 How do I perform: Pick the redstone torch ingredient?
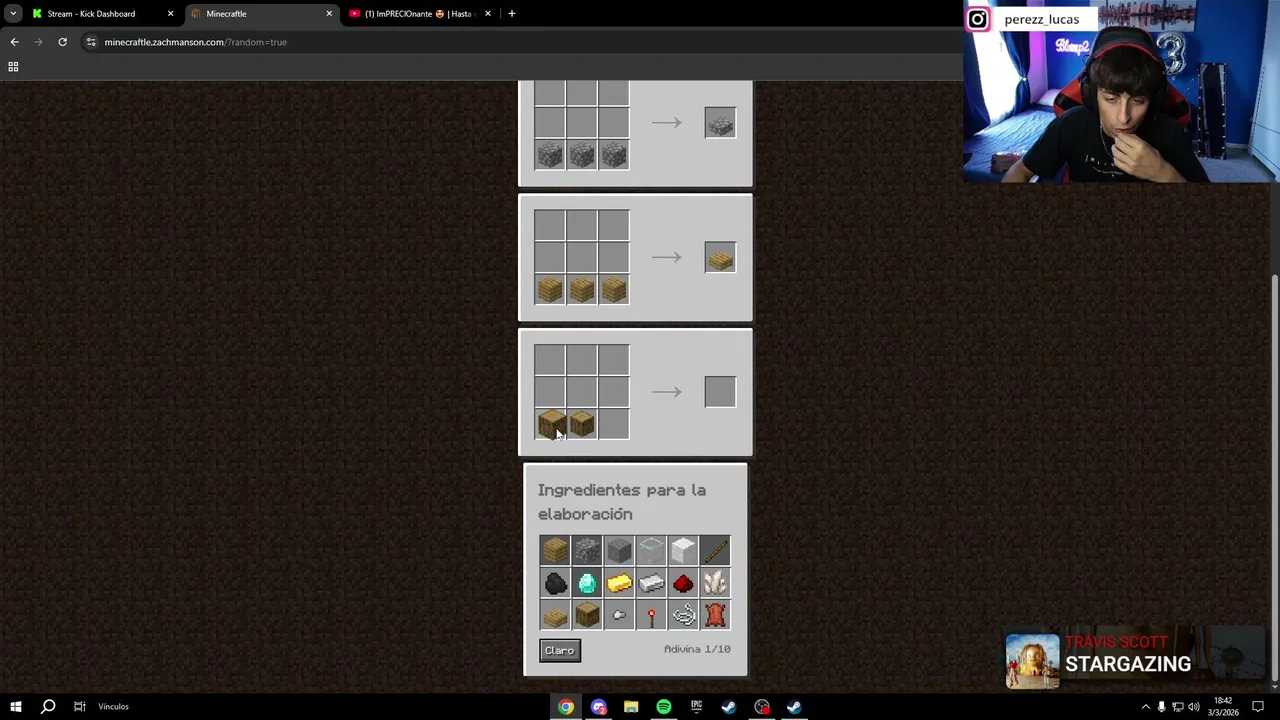click(651, 615)
